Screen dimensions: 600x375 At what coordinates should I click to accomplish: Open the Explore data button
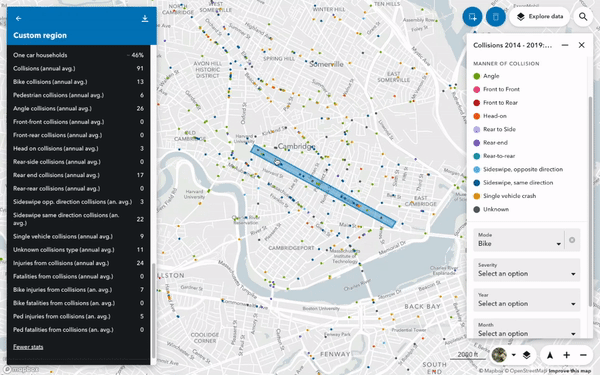click(540, 17)
